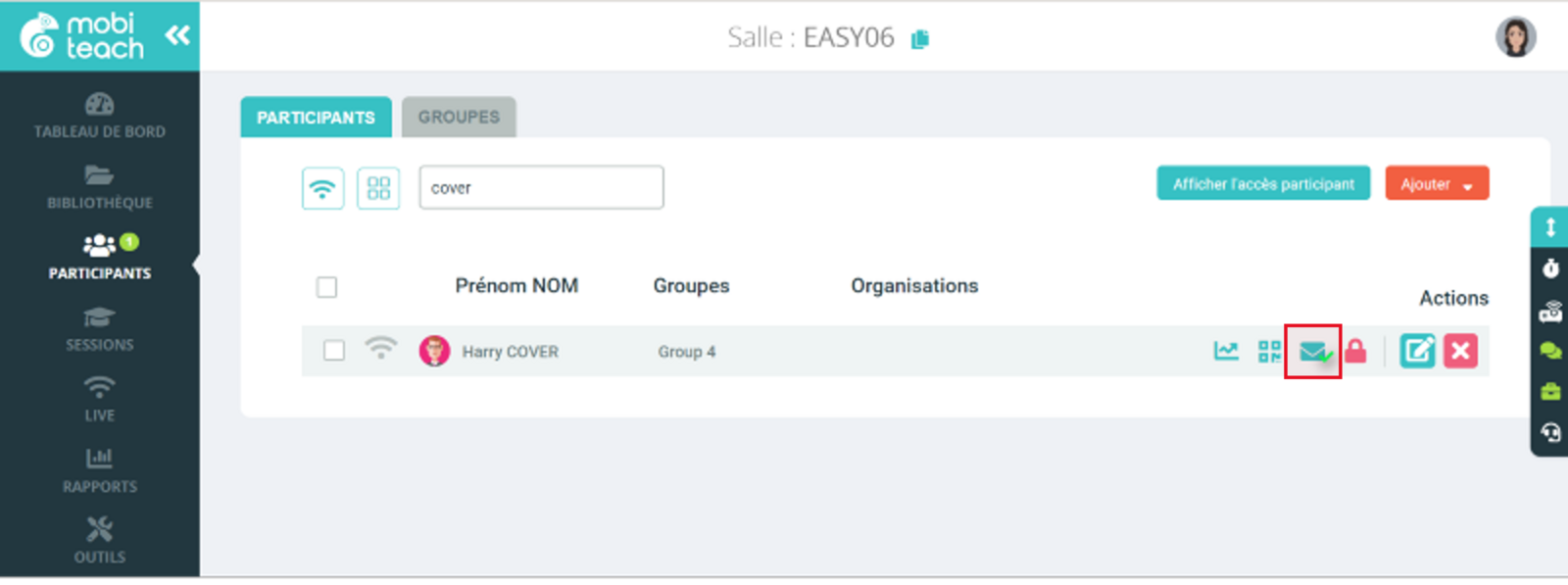Open timer icon in right panel
The height and width of the screenshot is (585, 1568).
click(1550, 268)
